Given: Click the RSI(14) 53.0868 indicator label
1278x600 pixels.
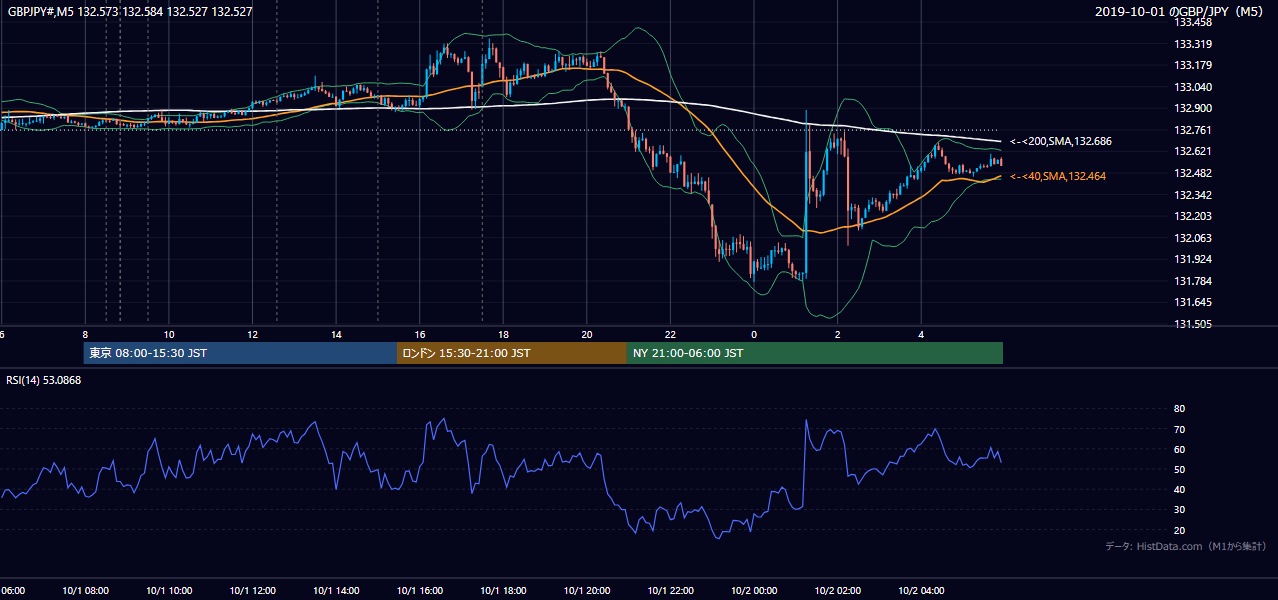Looking at the screenshot, I should (x=44, y=380).
